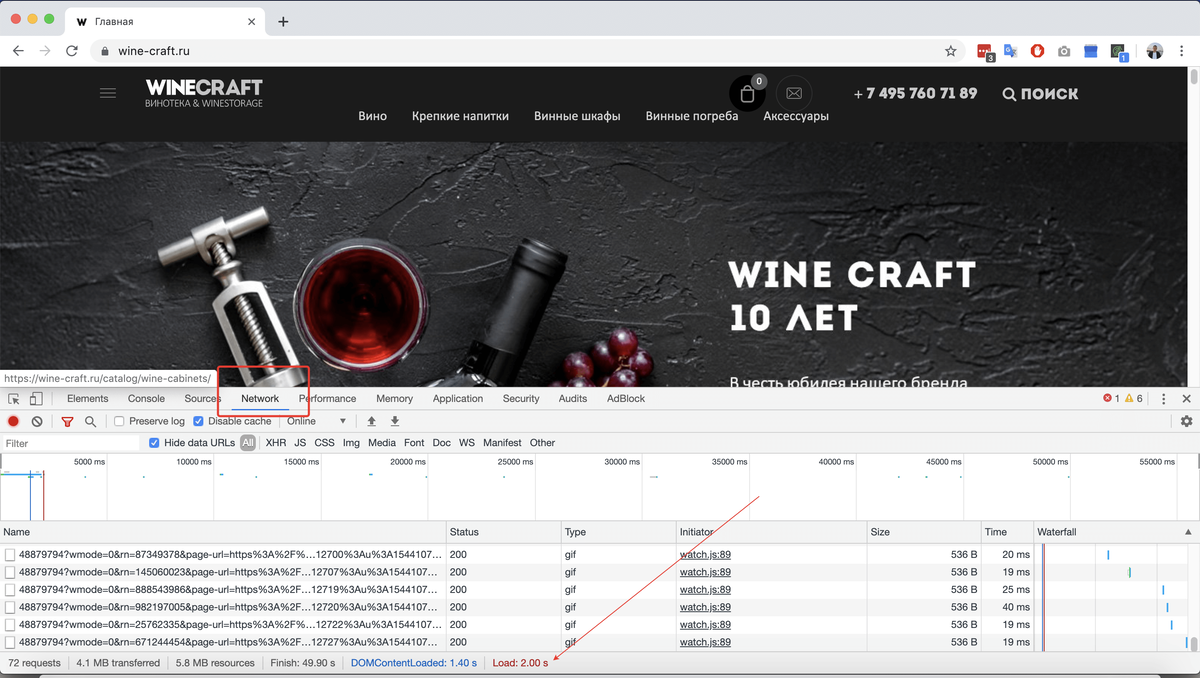1200x678 pixels.
Task: Select the All request type filter
Action: 248,443
